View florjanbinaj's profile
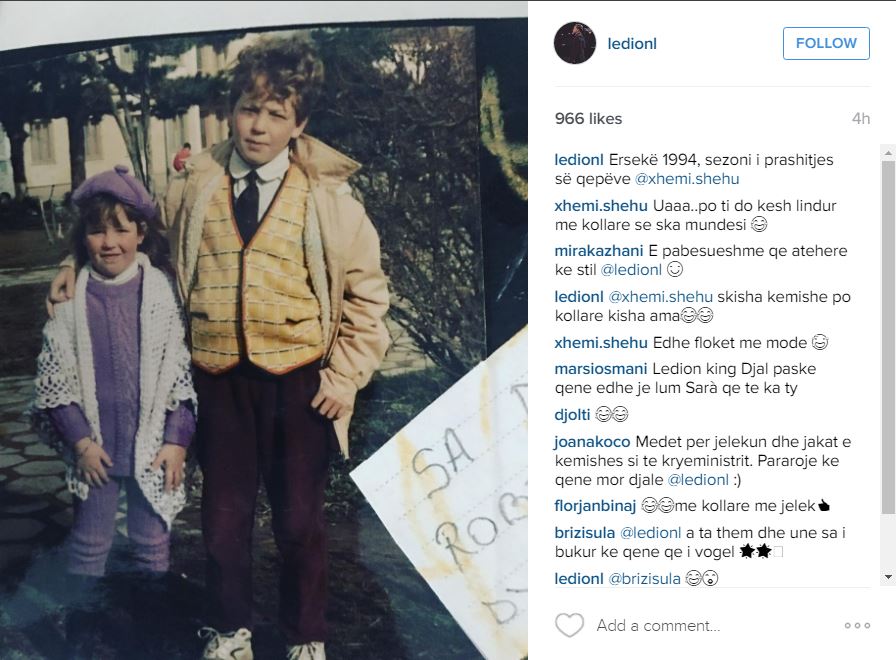Image resolution: width=896 pixels, height=660 pixels. [x=595, y=506]
